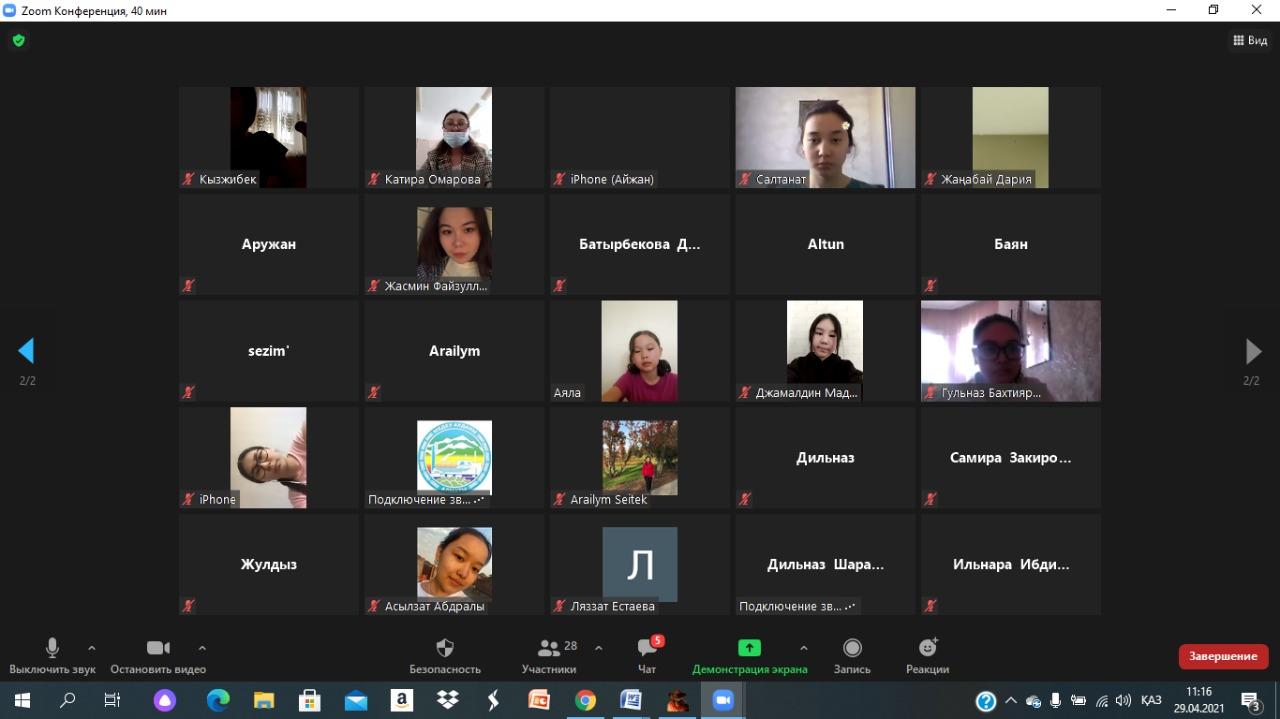Image resolution: width=1280 pixels, height=719 pixels.
Task: Open Google Chrome from the taskbar
Action: 585,701
